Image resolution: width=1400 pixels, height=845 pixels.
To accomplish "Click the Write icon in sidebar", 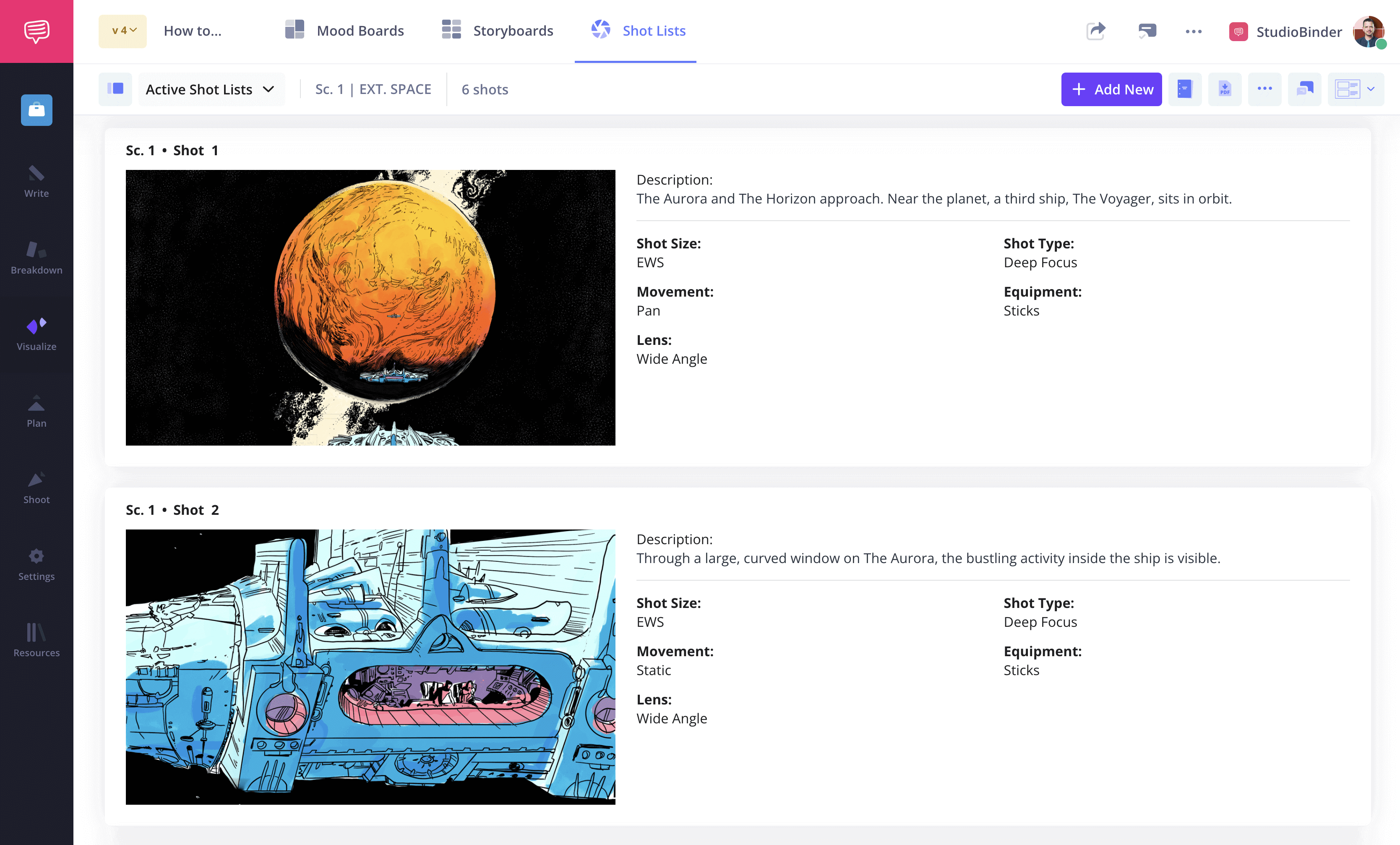I will pos(36,180).
